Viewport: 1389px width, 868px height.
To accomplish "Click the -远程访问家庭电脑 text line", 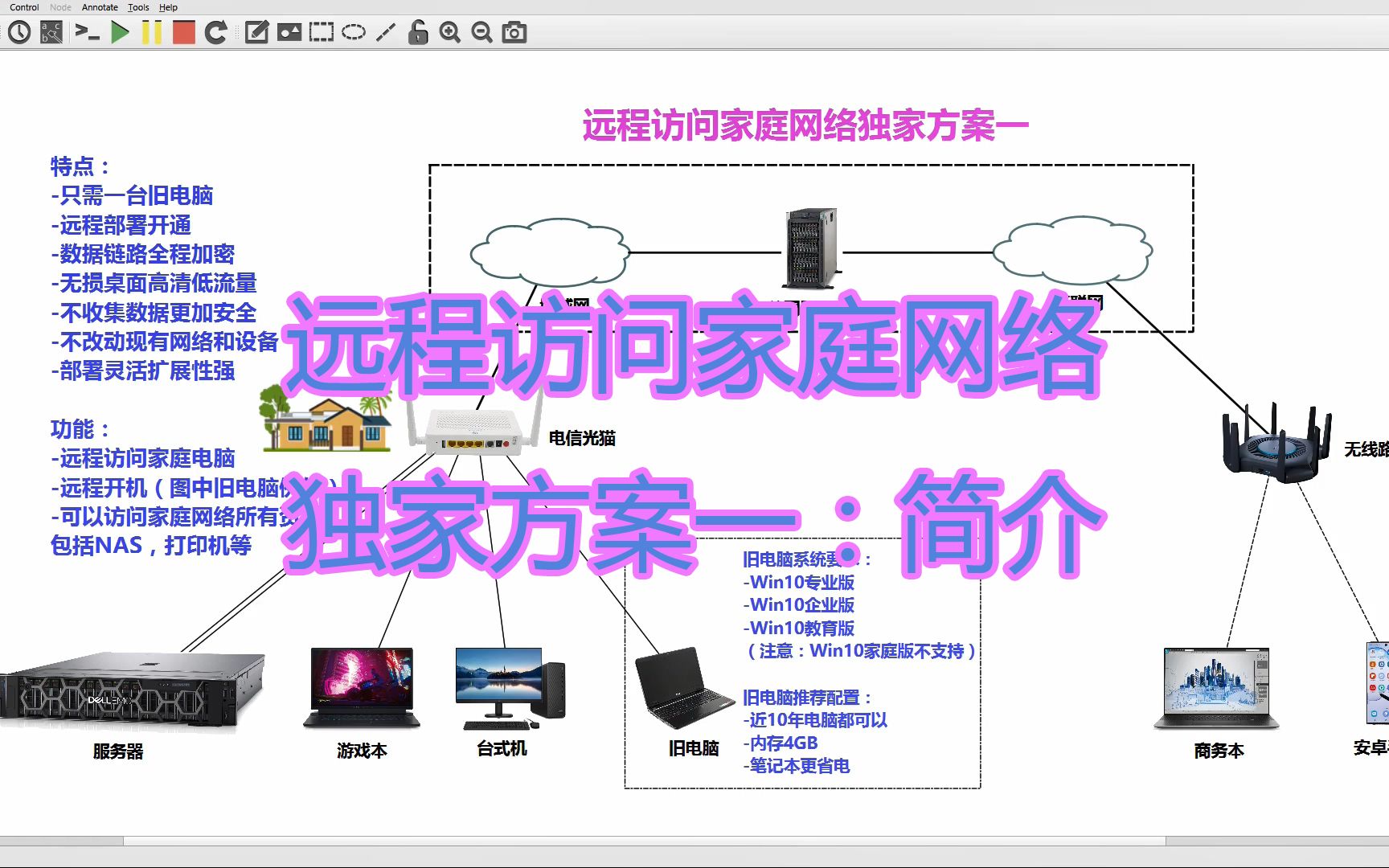I will click(142, 458).
